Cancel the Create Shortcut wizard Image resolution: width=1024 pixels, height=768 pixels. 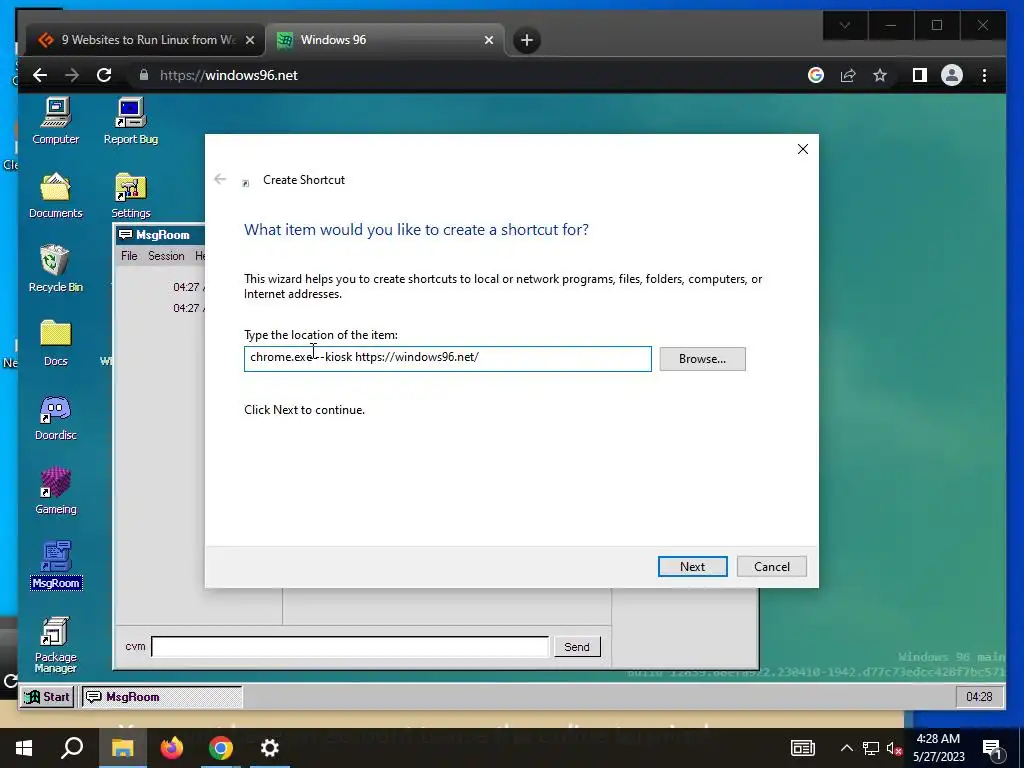[771, 567]
